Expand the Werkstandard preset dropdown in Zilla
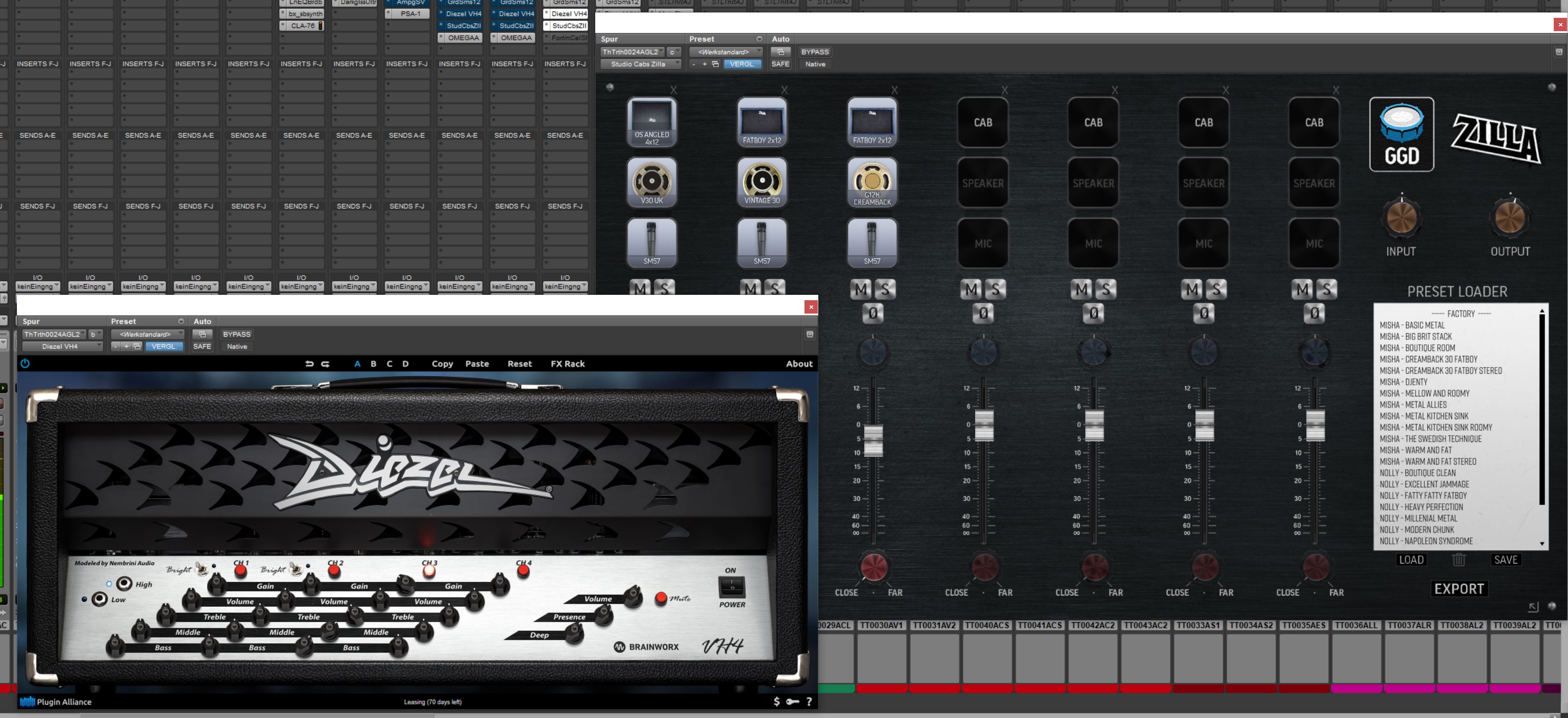Viewport: 1568px width, 718px height. (x=726, y=52)
